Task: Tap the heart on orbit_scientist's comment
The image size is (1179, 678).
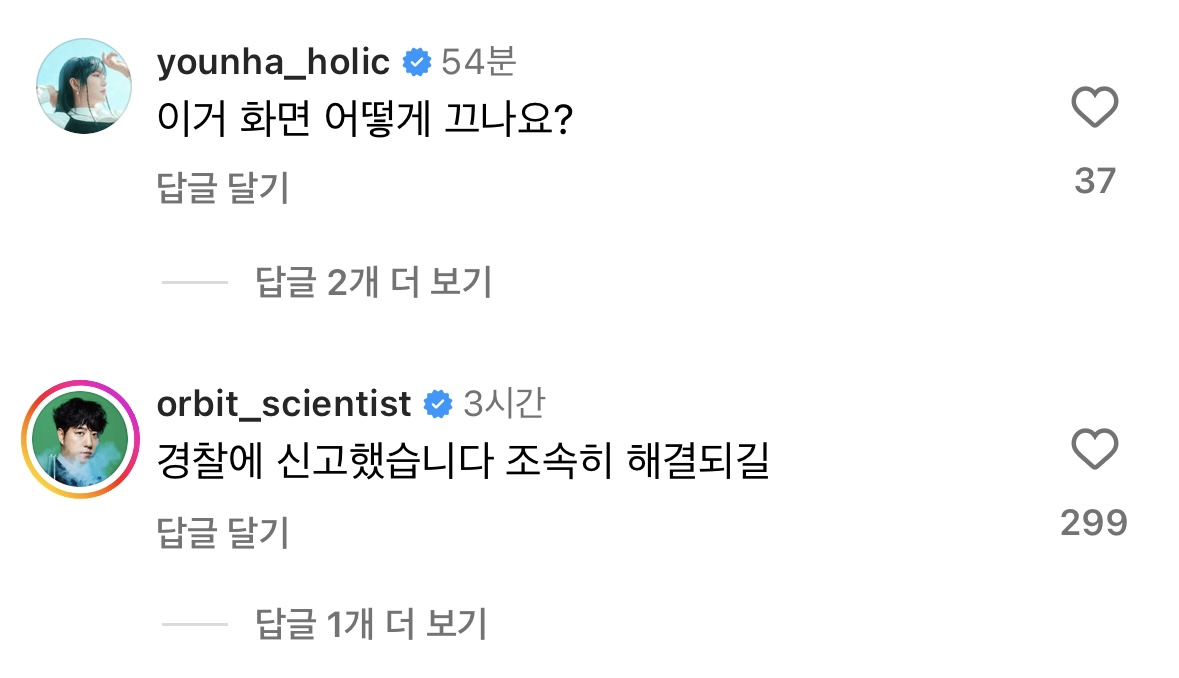Action: point(1094,449)
